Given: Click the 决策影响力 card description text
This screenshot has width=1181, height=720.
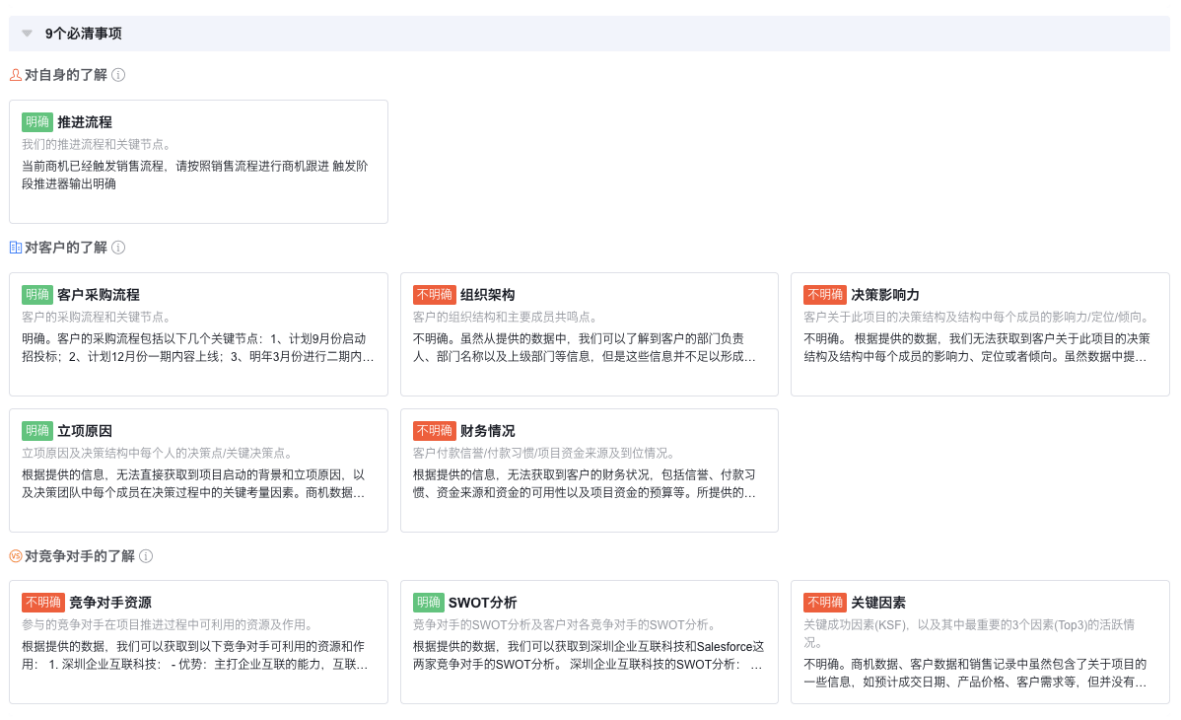Looking at the screenshot, I should [x=977, y=347].
